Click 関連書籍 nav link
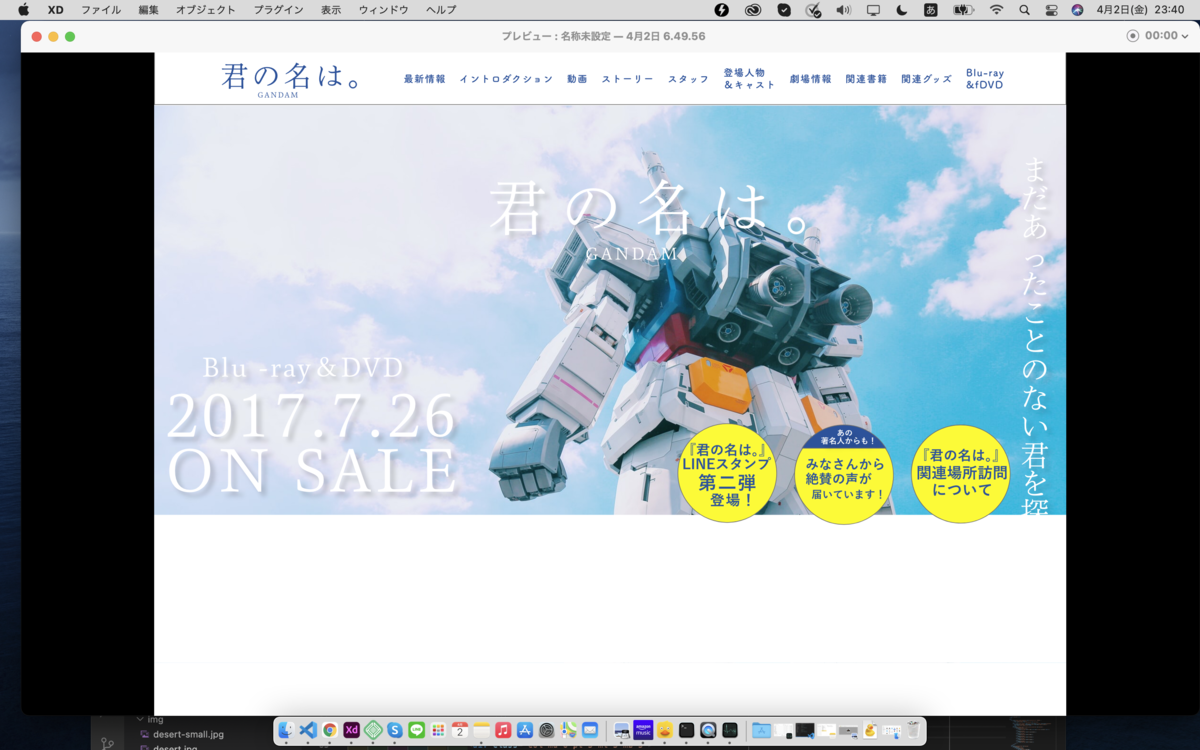1200x750 pixels. (x=866, y=79)
